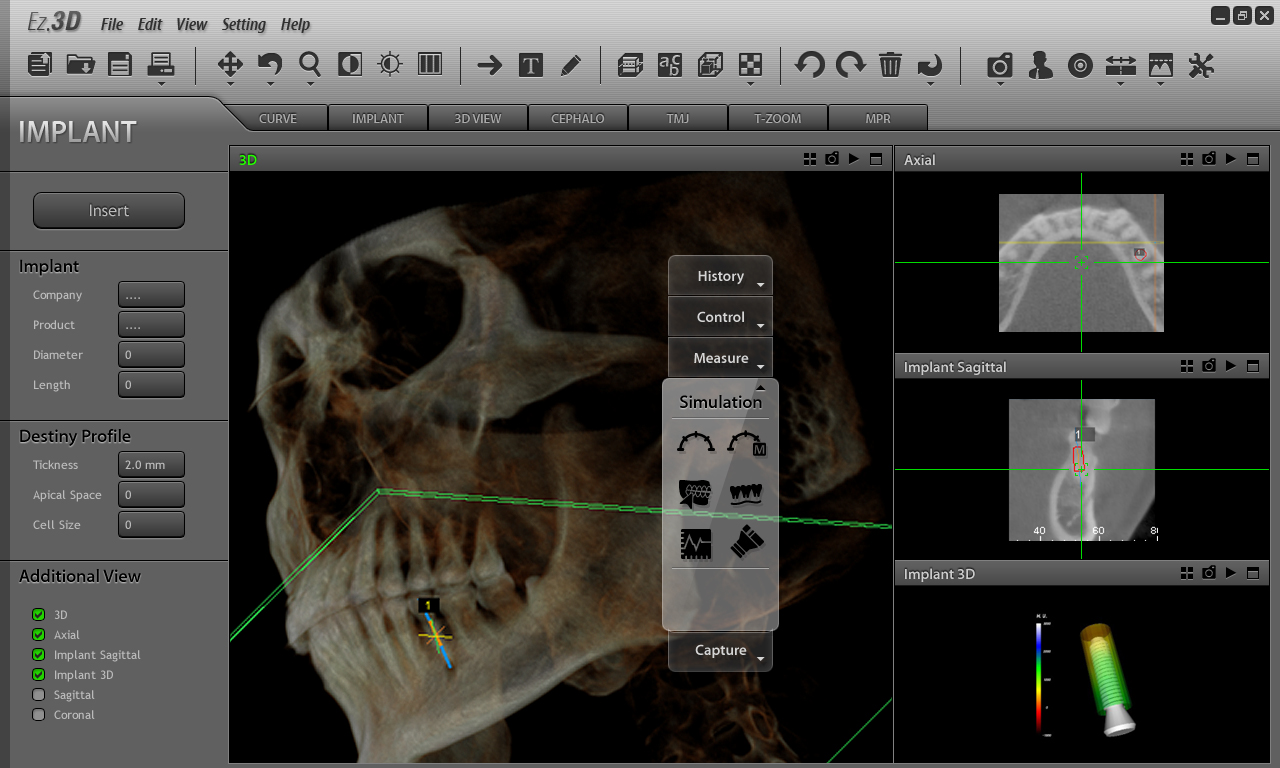
Task: Click the patient person icon
Action: (1040, 66)
